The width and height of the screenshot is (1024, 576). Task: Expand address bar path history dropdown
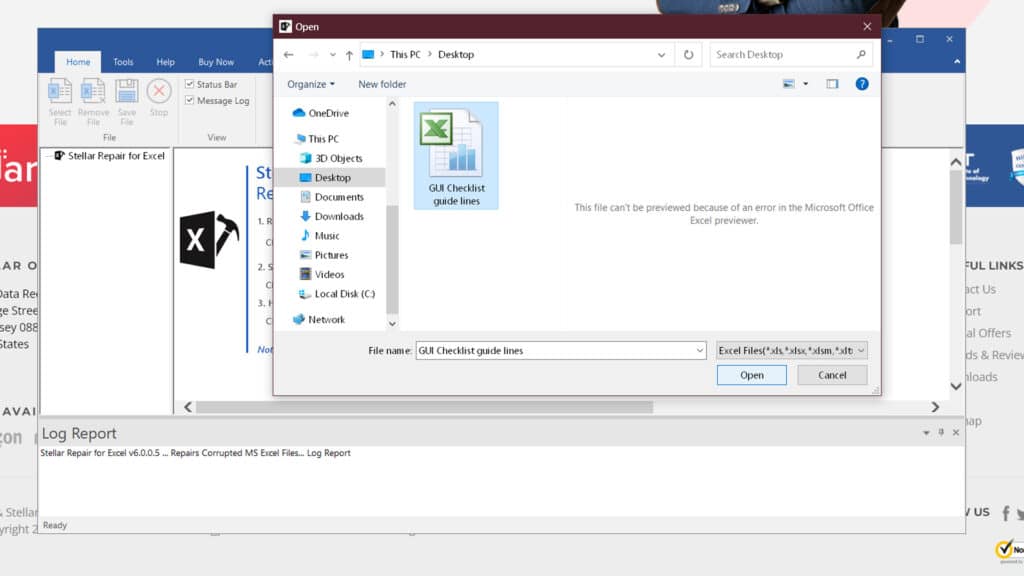click(662, 55)
